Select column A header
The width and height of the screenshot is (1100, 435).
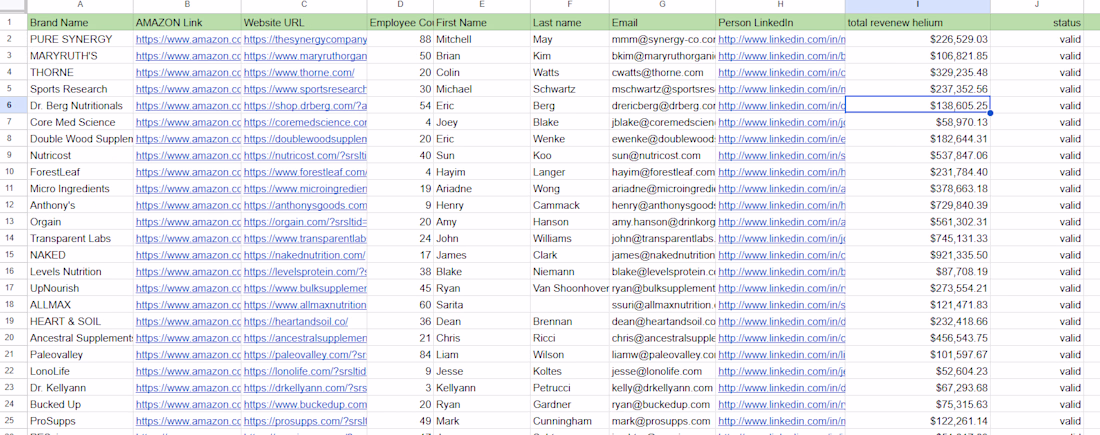point(80,6)
